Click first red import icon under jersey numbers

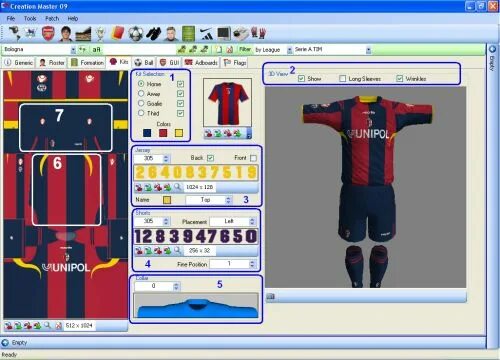139,187
